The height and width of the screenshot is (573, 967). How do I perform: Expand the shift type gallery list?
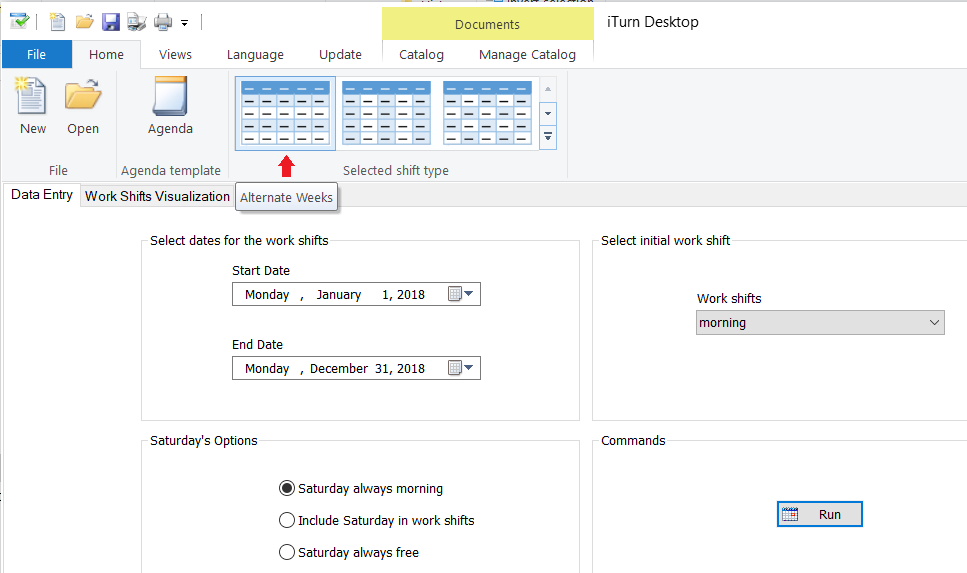point(548,137)
